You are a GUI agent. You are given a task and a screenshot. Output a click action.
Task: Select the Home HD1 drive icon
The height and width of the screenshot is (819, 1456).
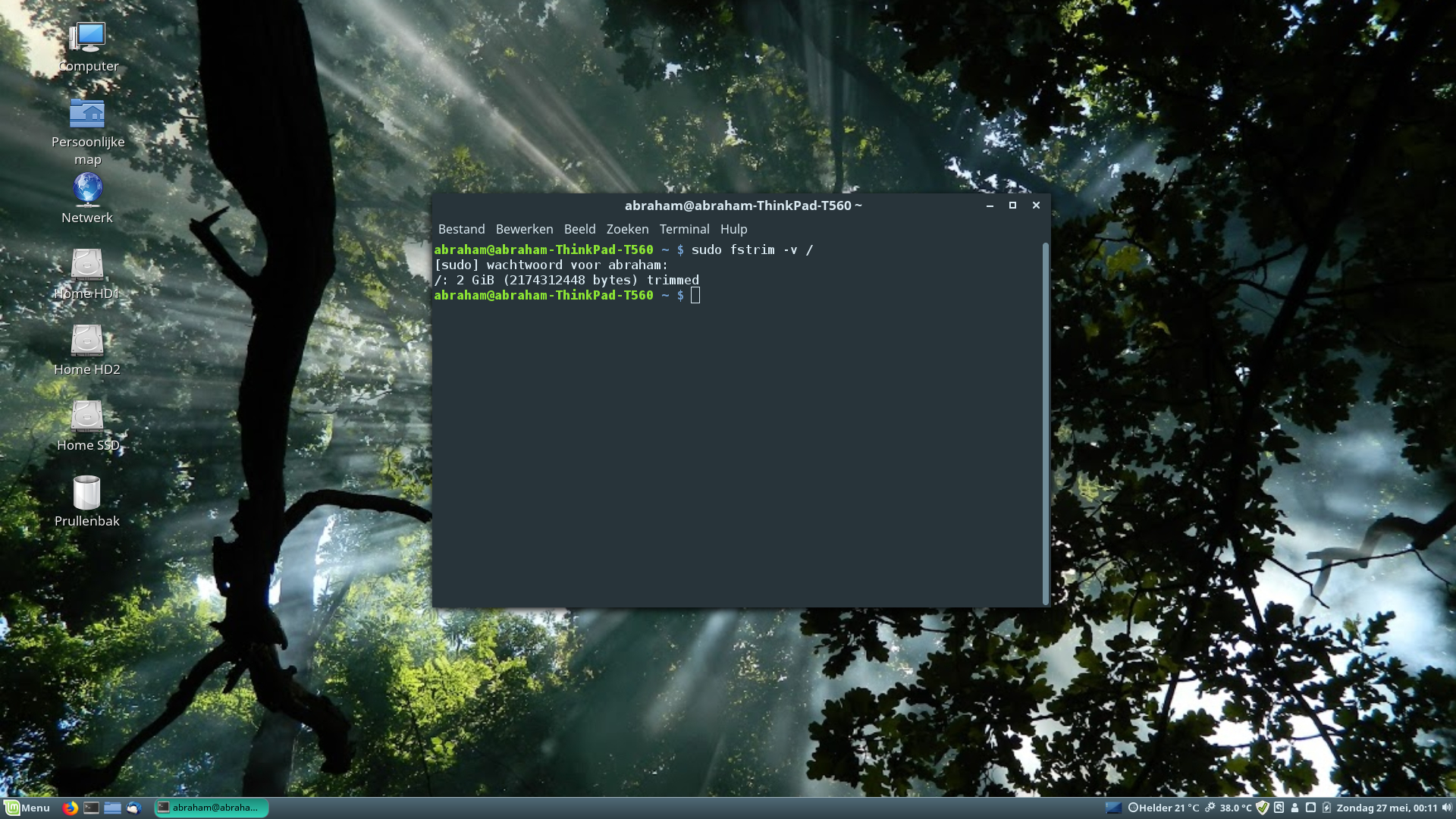coord(87,275)
